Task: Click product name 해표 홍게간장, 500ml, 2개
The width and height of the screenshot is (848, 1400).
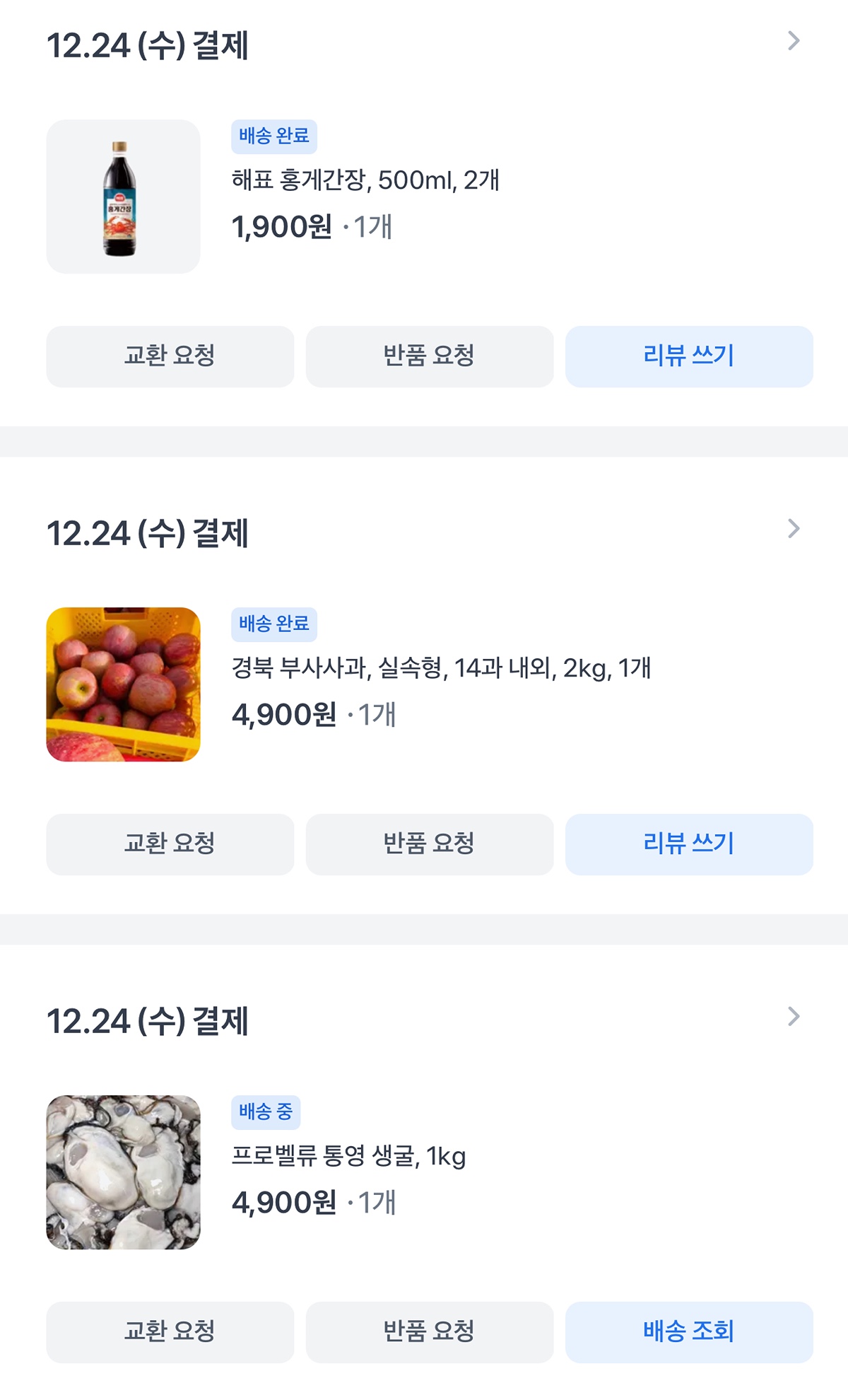Action: [365, 180]
